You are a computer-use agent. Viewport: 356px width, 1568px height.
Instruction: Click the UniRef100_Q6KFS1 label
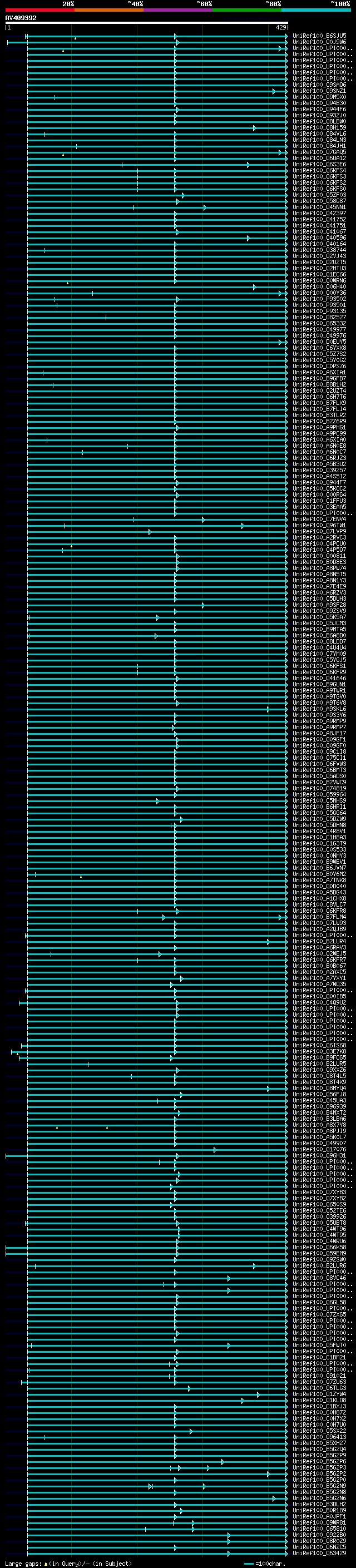[x=319, y=666]
